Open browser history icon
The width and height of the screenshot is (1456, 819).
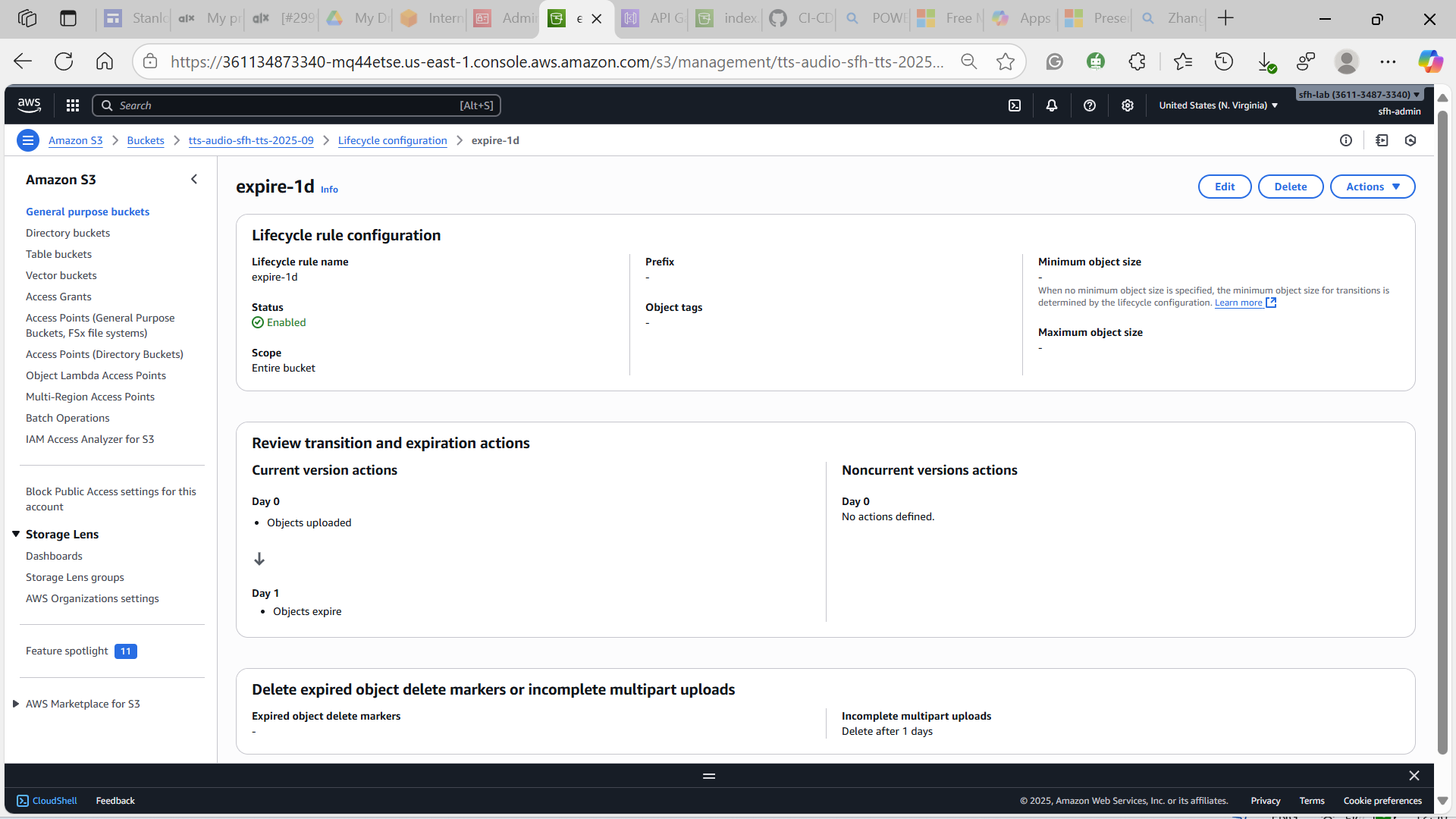click(x=1224, y=61)
